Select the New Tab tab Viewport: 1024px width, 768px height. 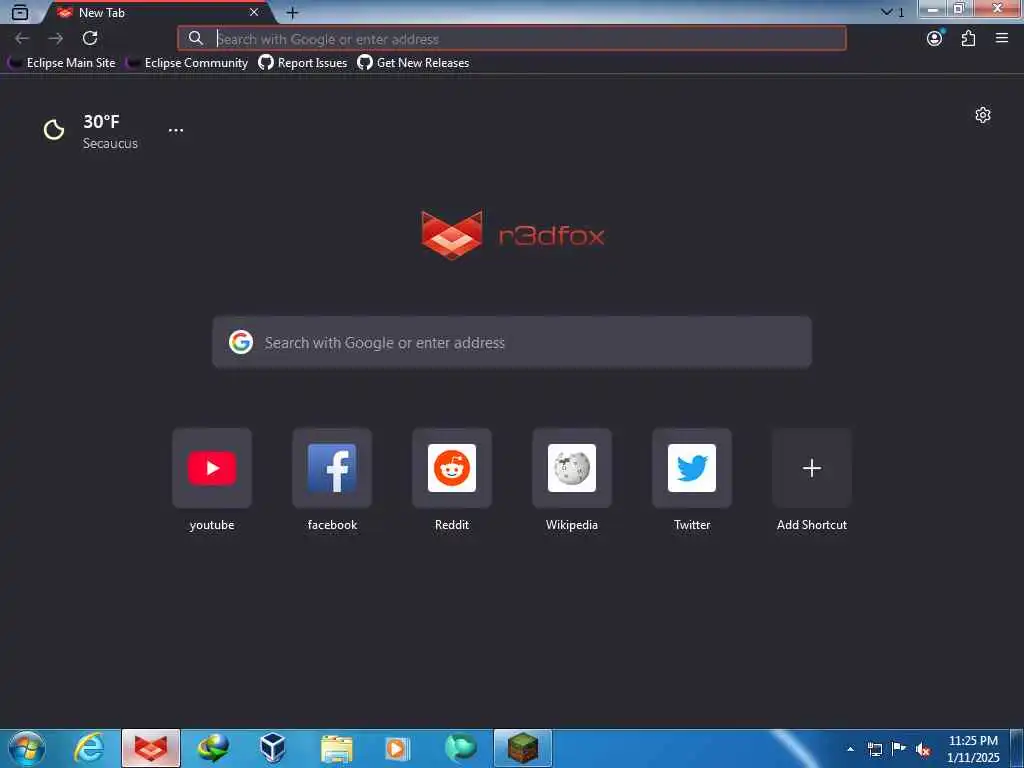point(157,12)
